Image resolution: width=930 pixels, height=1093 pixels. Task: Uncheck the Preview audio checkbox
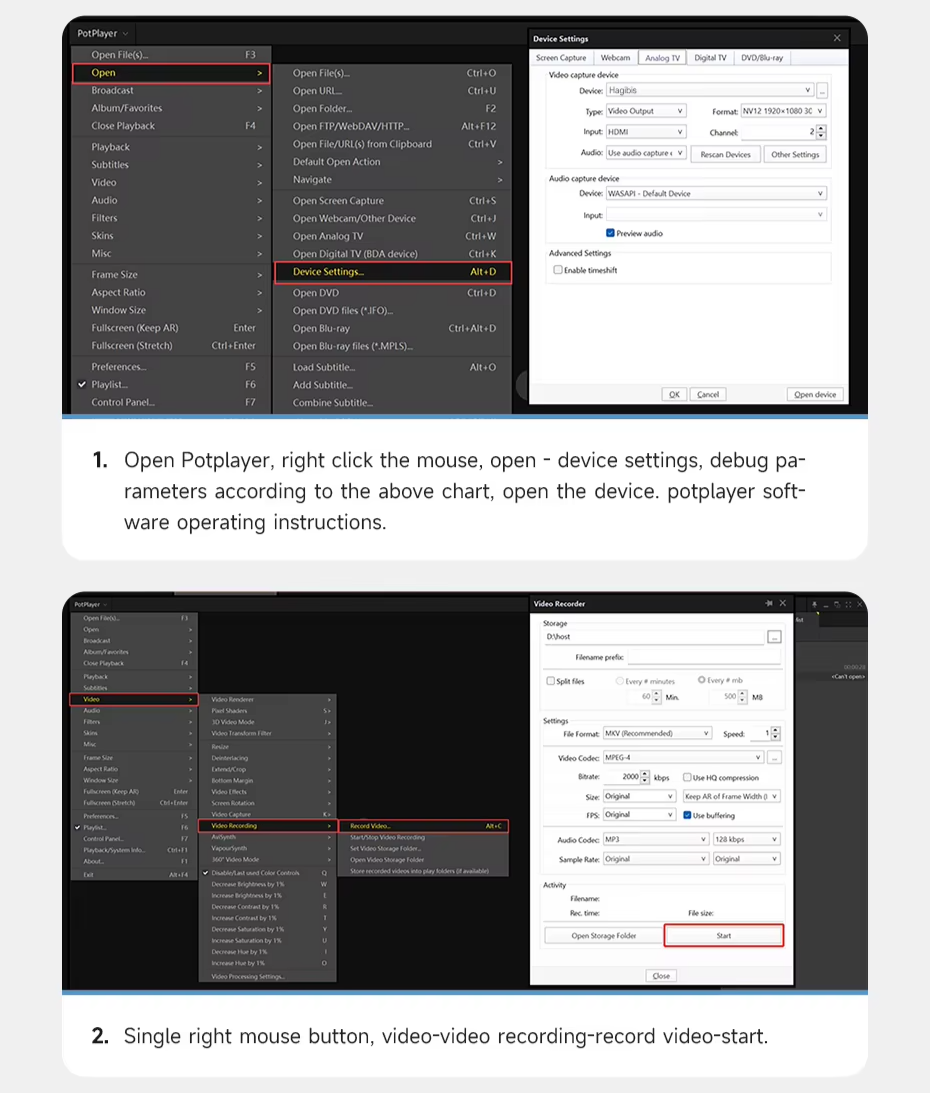(x=610, y=234)
